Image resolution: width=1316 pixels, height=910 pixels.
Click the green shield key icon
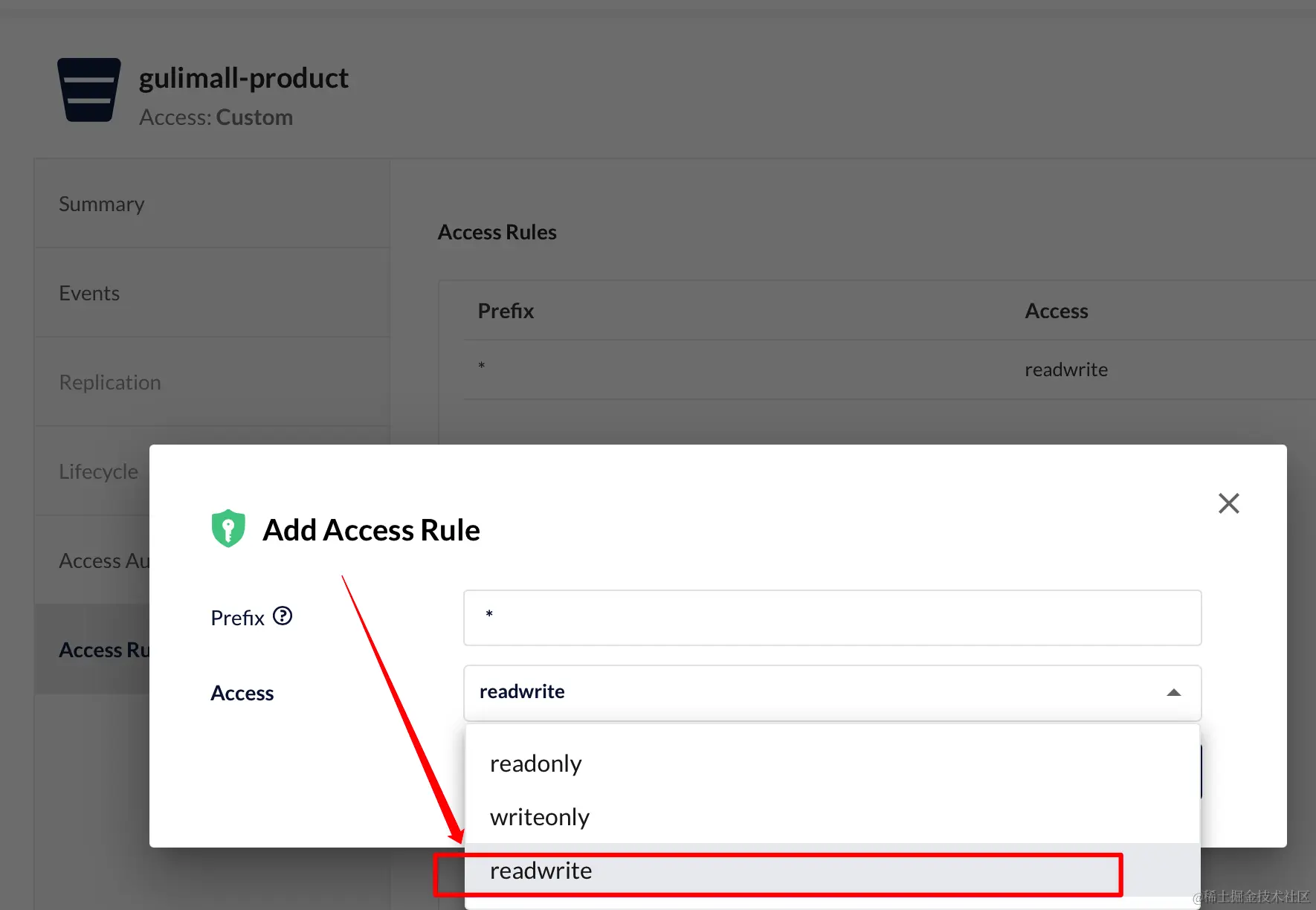tap(228, 529)
